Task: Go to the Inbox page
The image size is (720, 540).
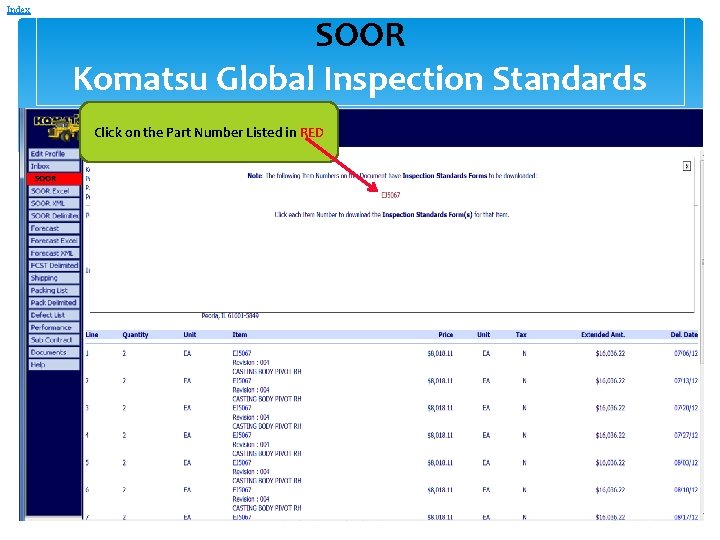Action: coord(54,166)
